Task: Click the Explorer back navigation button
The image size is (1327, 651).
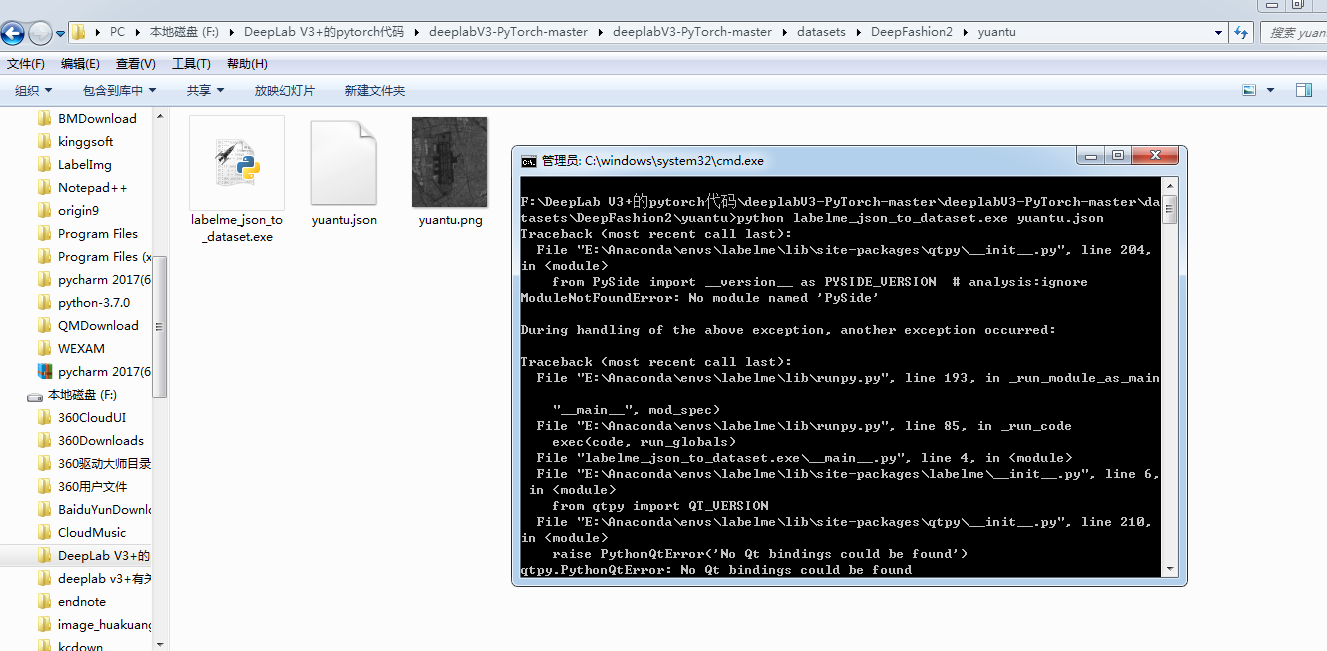Action: point(12,33)
